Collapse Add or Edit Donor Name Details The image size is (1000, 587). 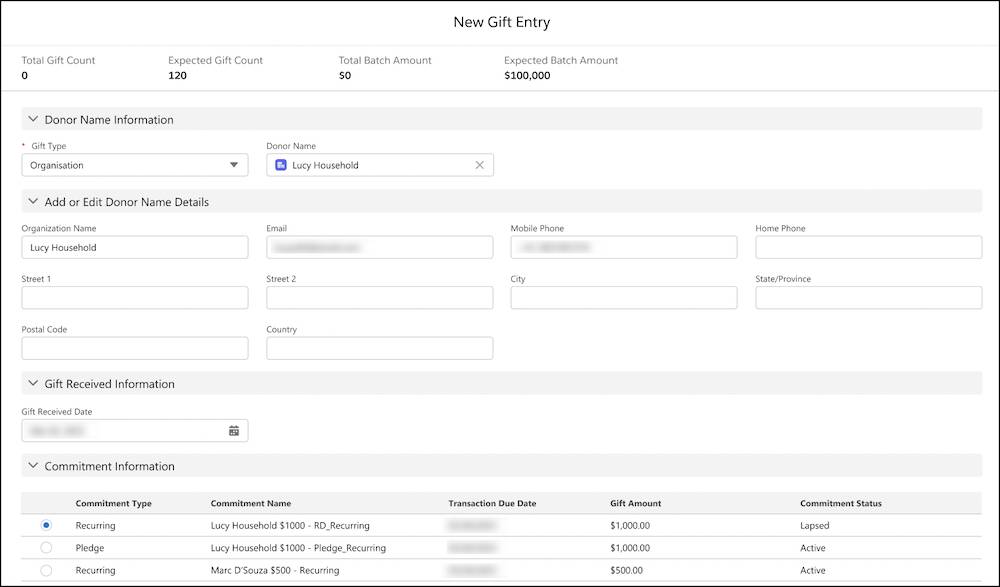(33, 202)
